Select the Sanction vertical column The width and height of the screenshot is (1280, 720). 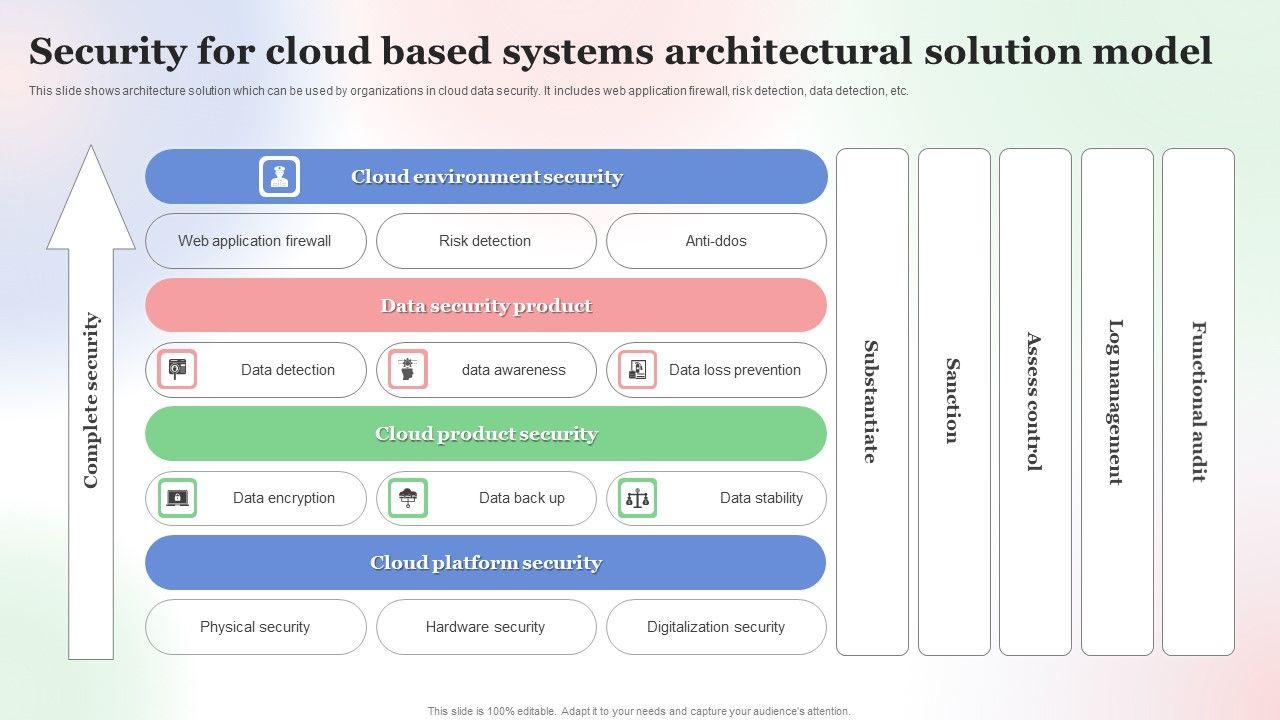tap(954, 402)
